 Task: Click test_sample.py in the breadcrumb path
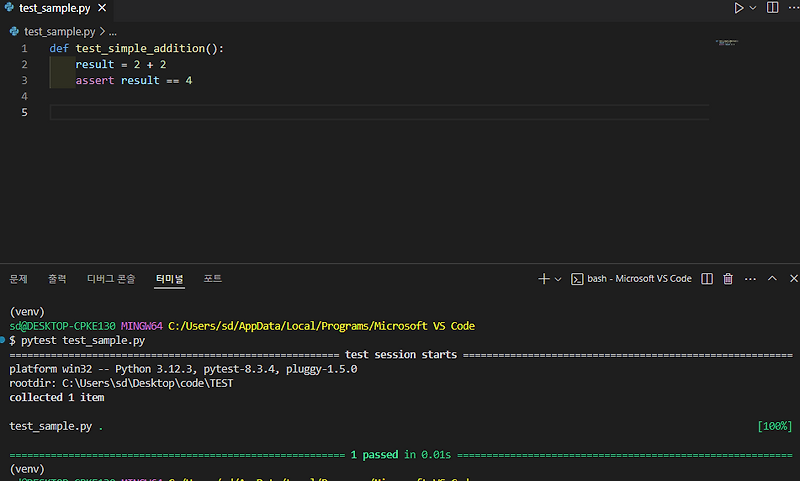tap(60, 32)
